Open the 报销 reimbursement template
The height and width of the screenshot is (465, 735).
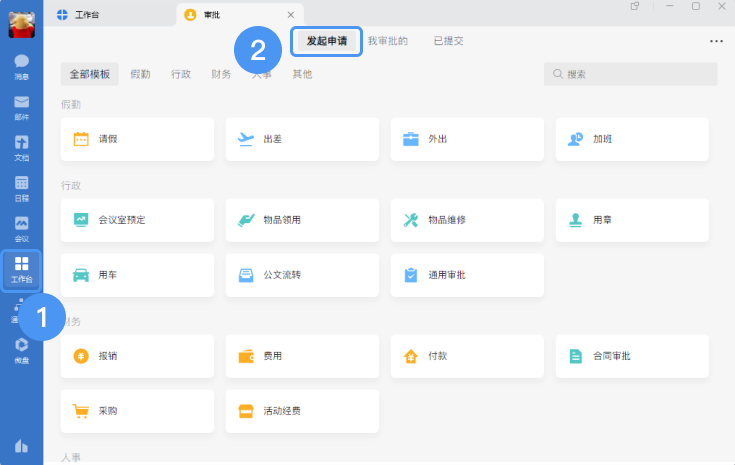click(137, 356)
